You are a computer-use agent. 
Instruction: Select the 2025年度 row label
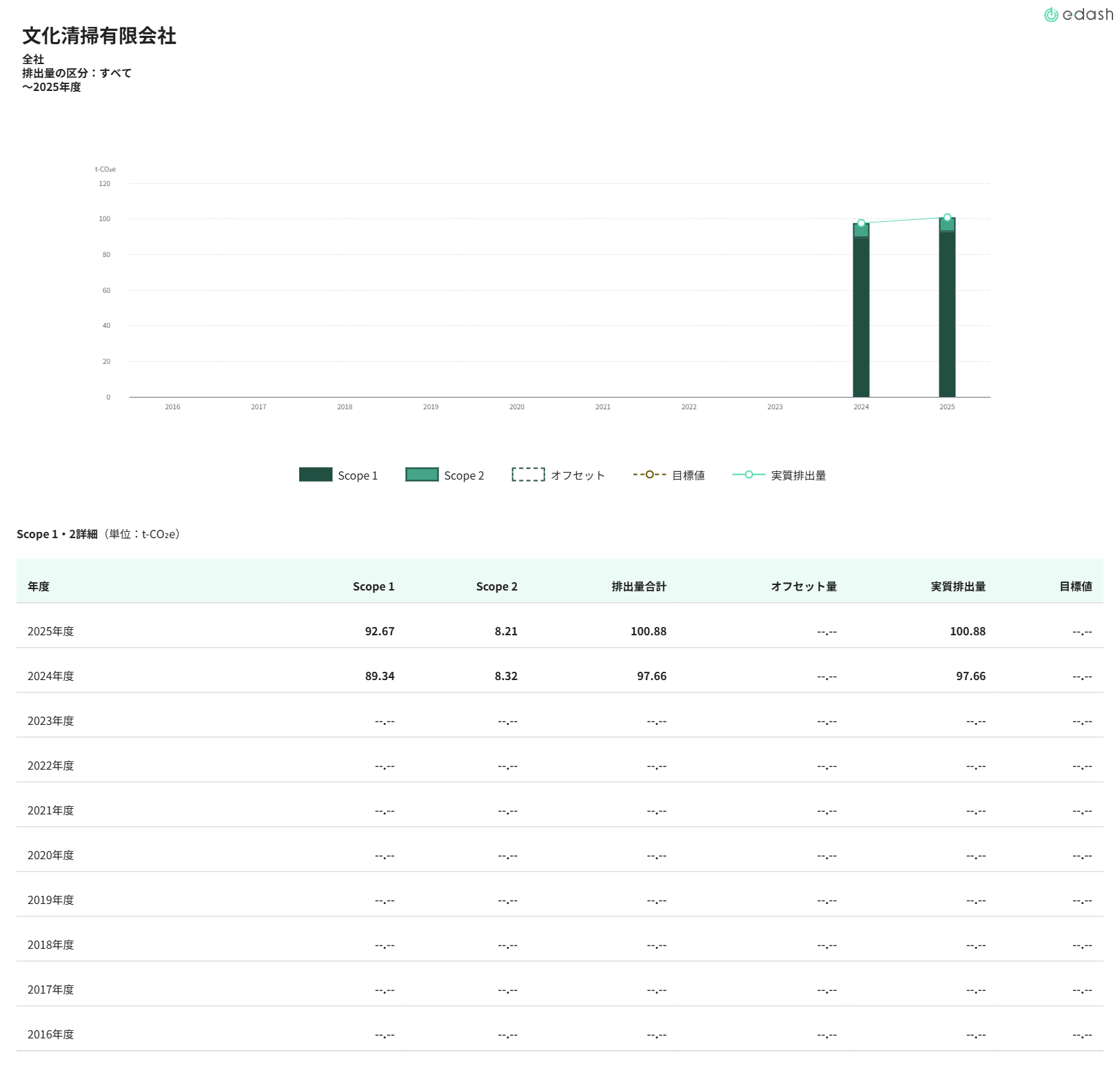point(50,631)
